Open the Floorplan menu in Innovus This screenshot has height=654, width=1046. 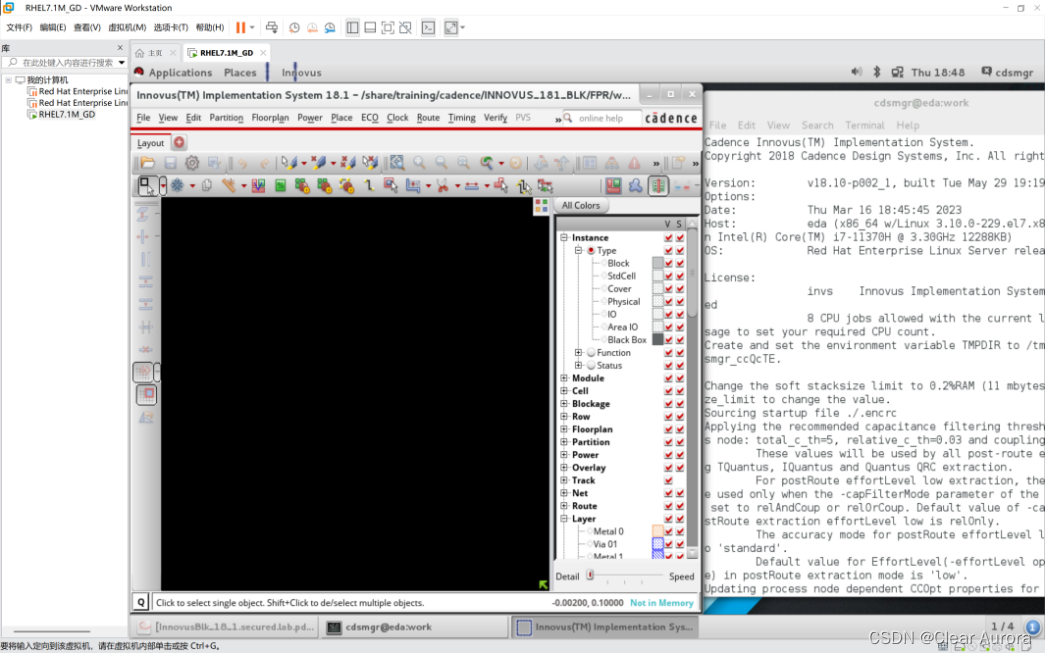(270, 117)
